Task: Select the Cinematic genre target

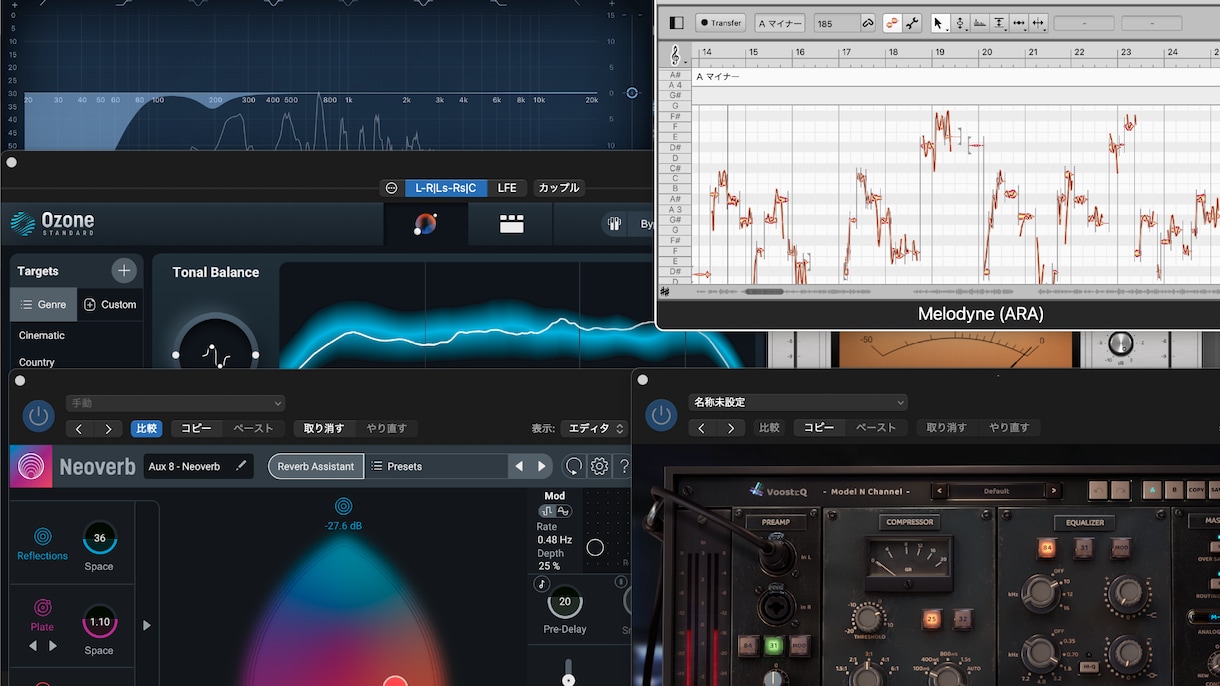Action: pyautogui.click(x=42, y=335)
